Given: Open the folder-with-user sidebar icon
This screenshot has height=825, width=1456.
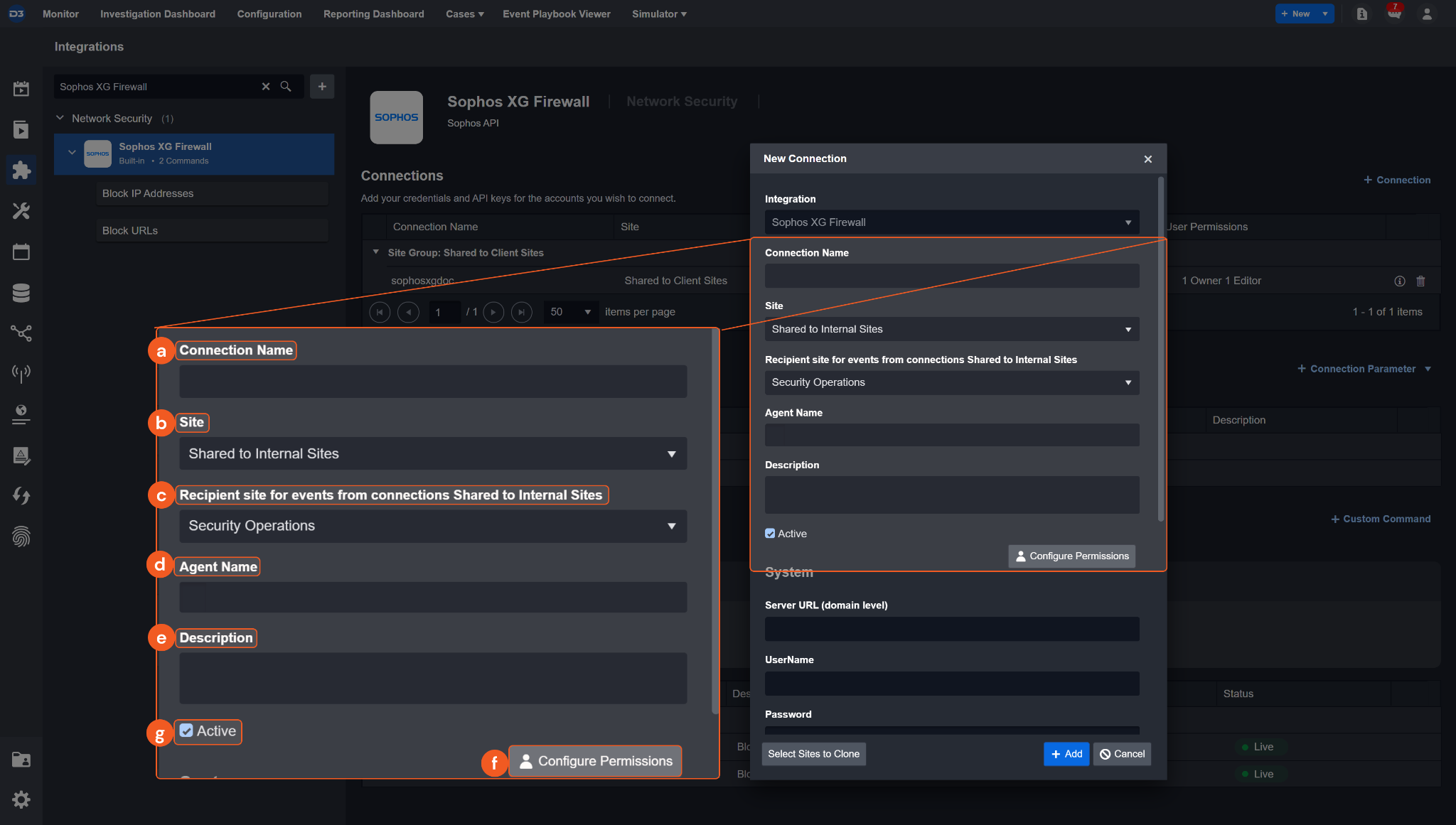Looking at the screenshot, I should point(21,760).
